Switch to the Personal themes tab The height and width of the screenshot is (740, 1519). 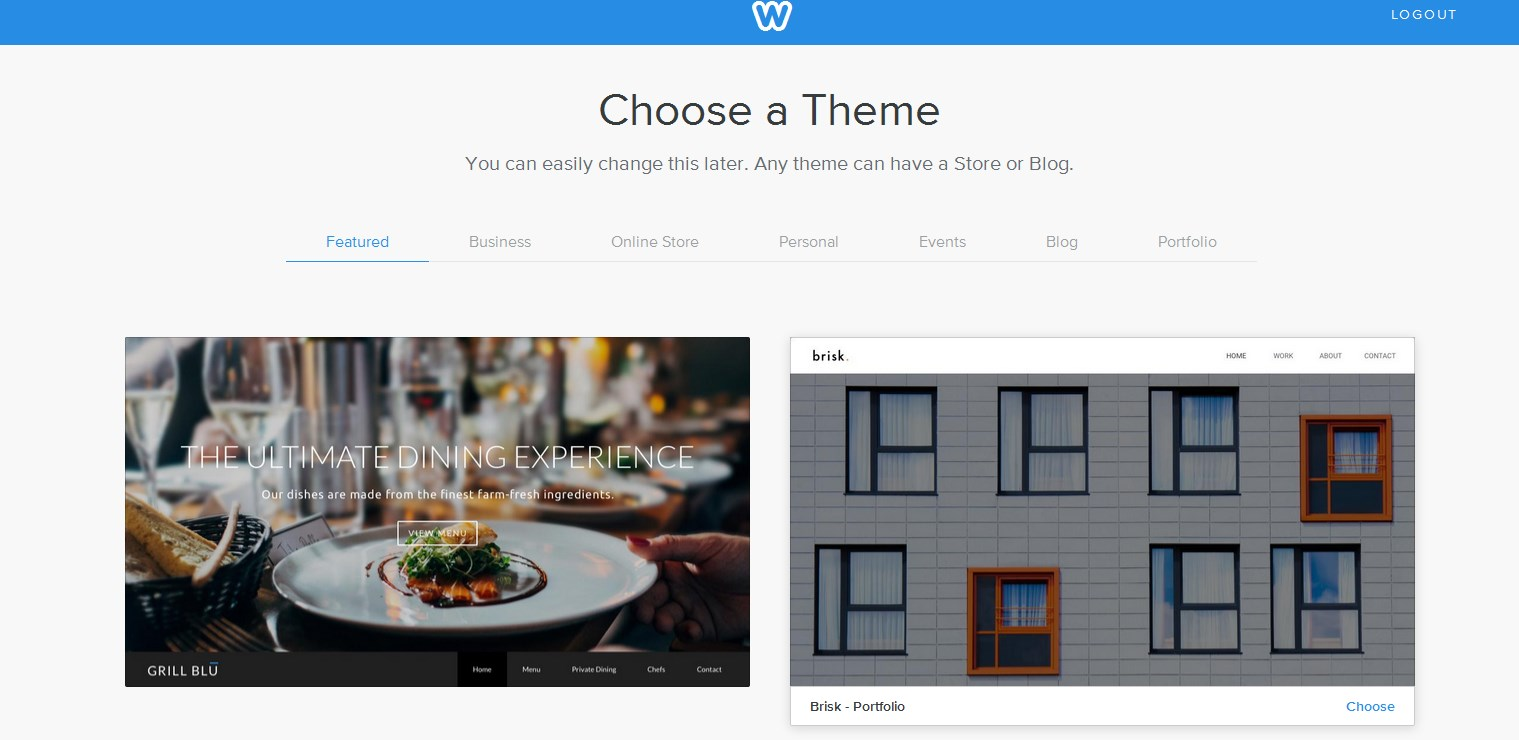[x=809, y=242]
